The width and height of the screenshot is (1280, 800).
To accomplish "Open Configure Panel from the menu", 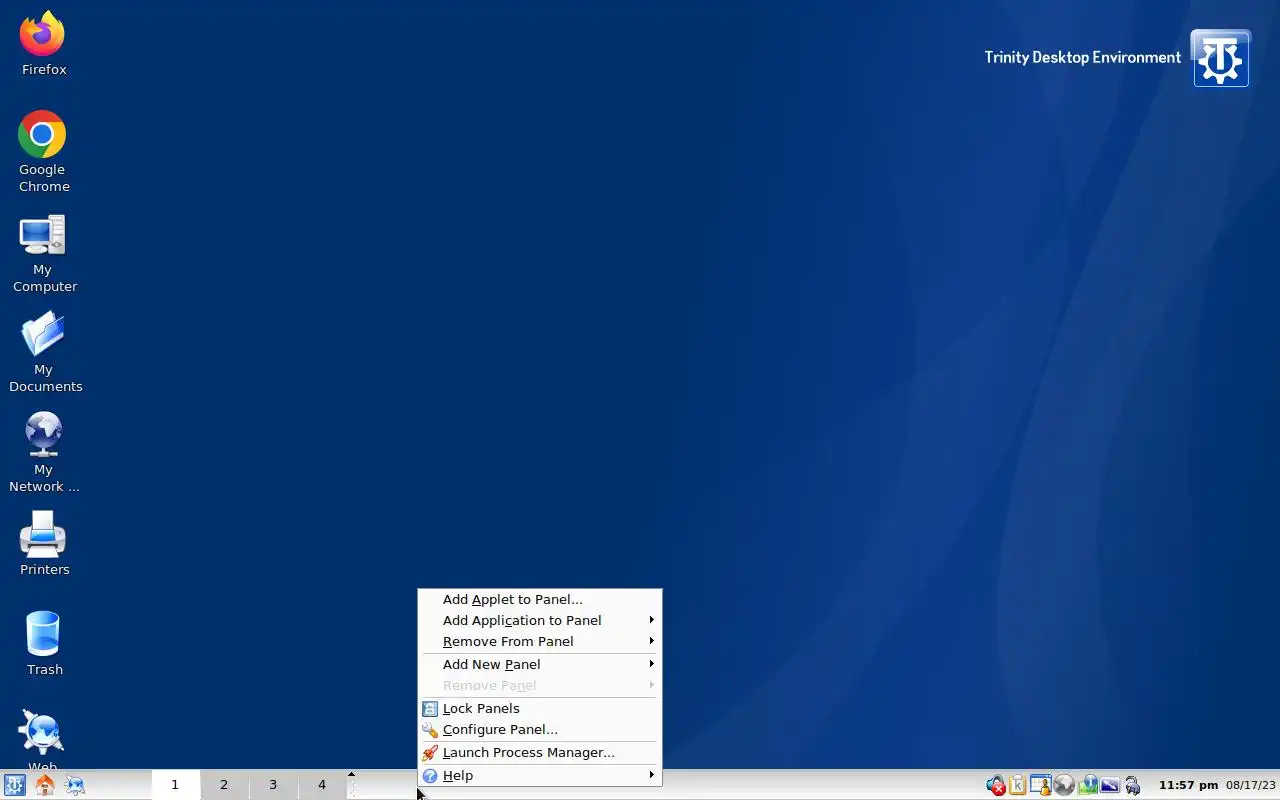I will (539, 730).
